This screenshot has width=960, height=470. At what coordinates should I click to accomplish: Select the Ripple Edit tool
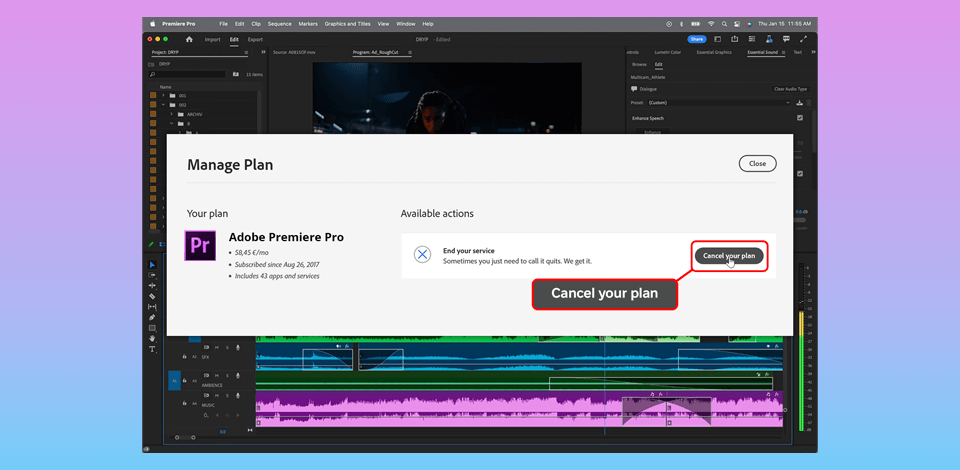tap(152, 286)
